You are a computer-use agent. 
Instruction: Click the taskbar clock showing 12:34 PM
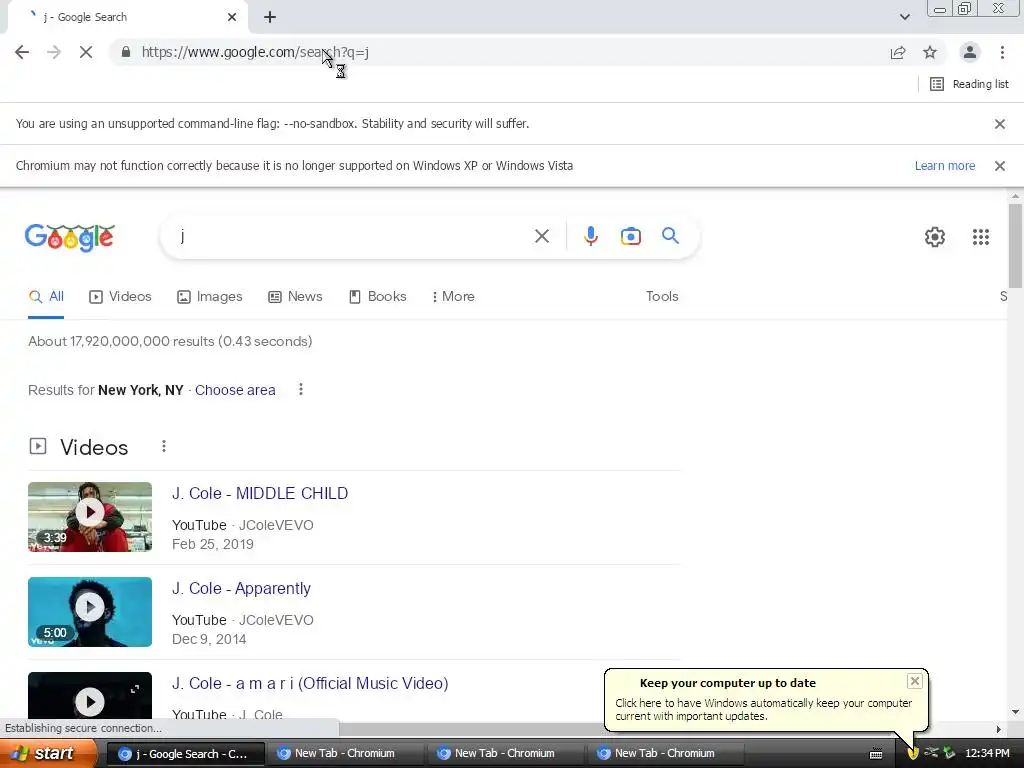pyautogui.click(x=987, y=754)
